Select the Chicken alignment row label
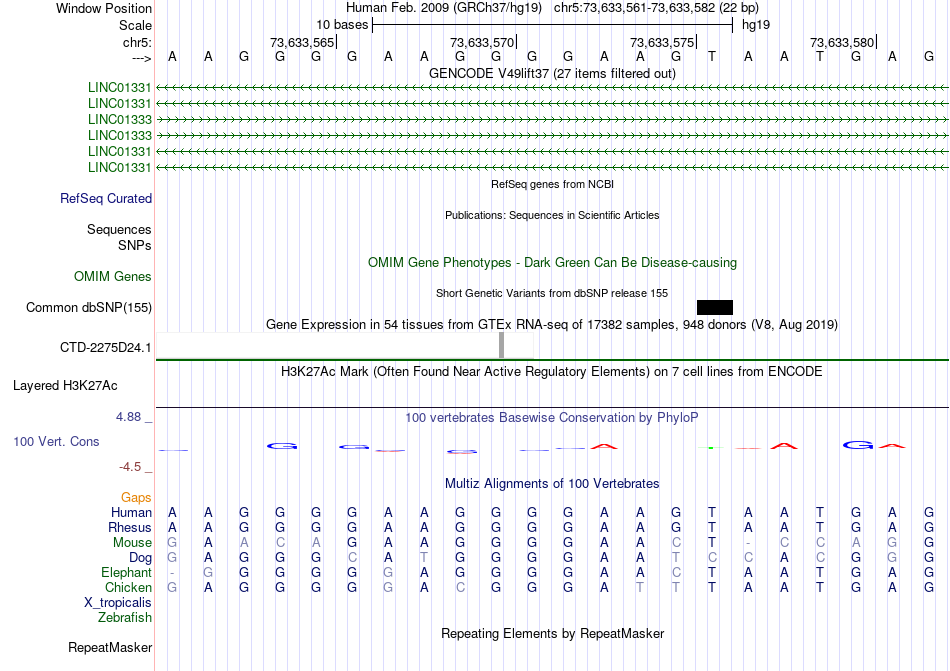 point(128,587)
